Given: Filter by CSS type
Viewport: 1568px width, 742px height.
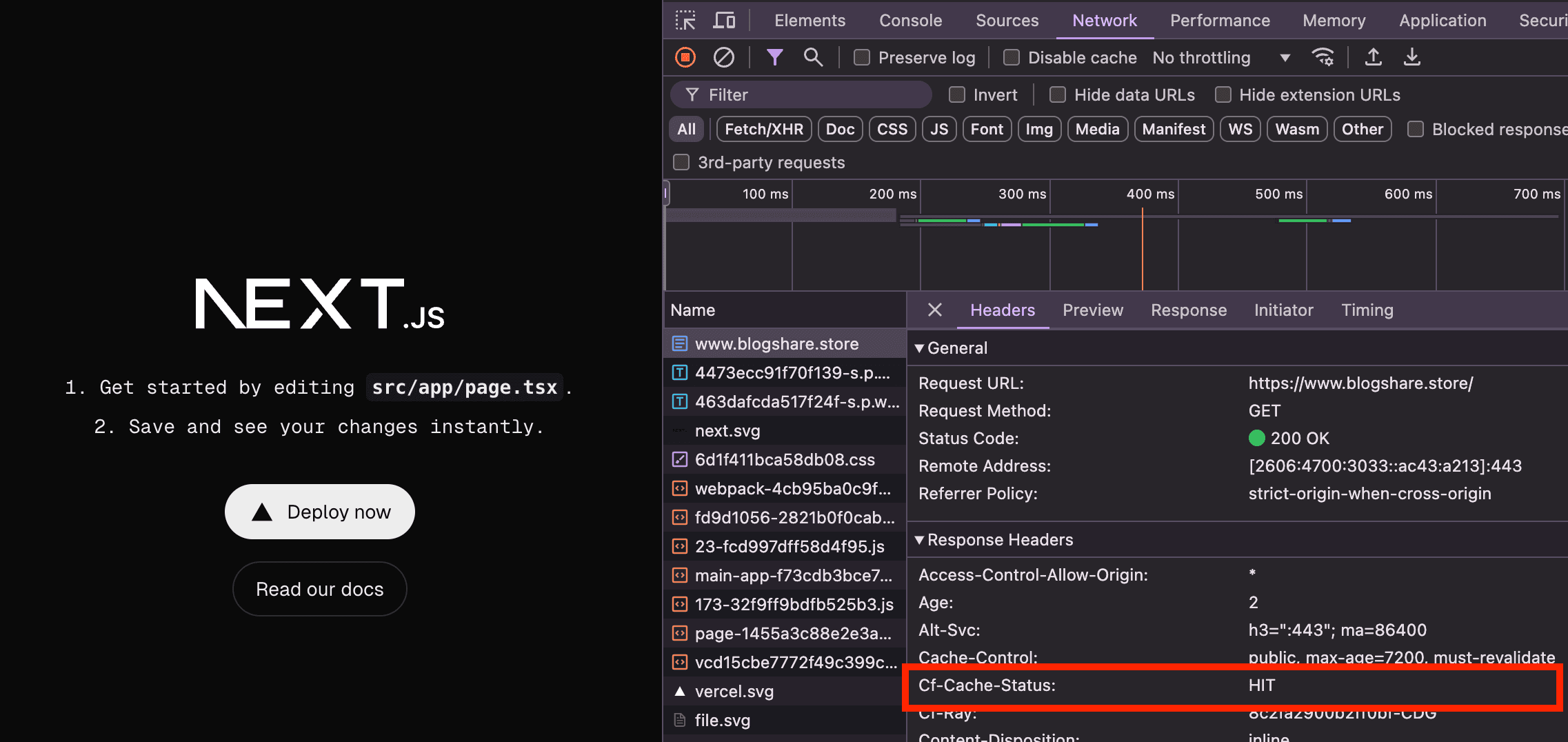Looking at the screenshot, I should tap(892, 129).
